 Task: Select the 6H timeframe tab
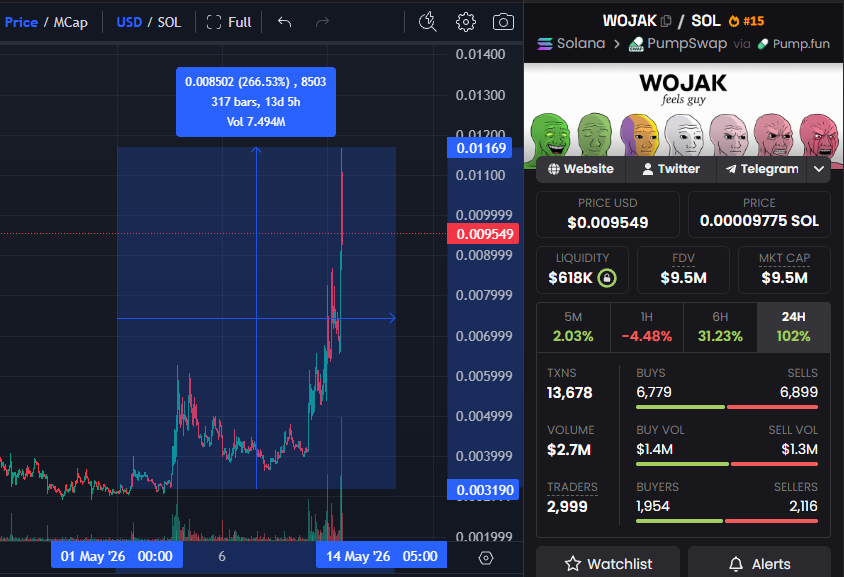[x=720, y=327]
